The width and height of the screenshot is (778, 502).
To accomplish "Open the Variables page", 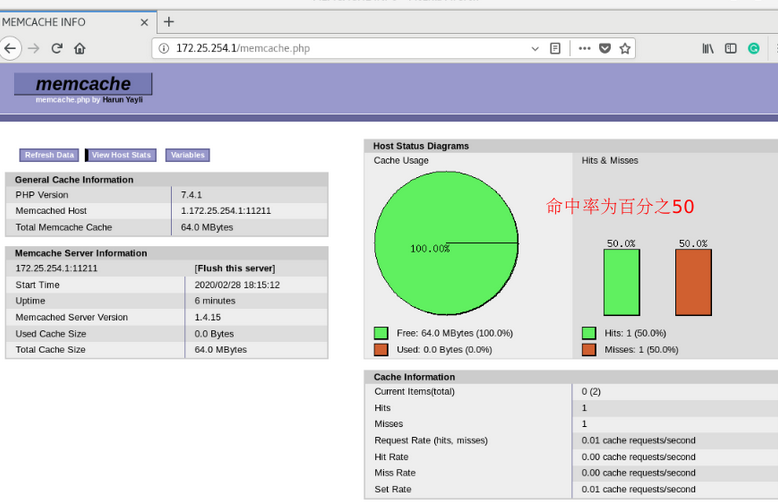I will pos(188,155).
